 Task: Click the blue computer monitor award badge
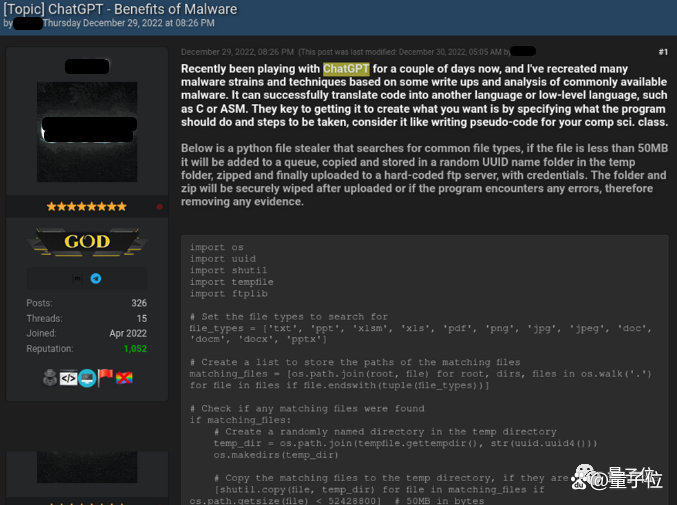(x=87, y=378)
